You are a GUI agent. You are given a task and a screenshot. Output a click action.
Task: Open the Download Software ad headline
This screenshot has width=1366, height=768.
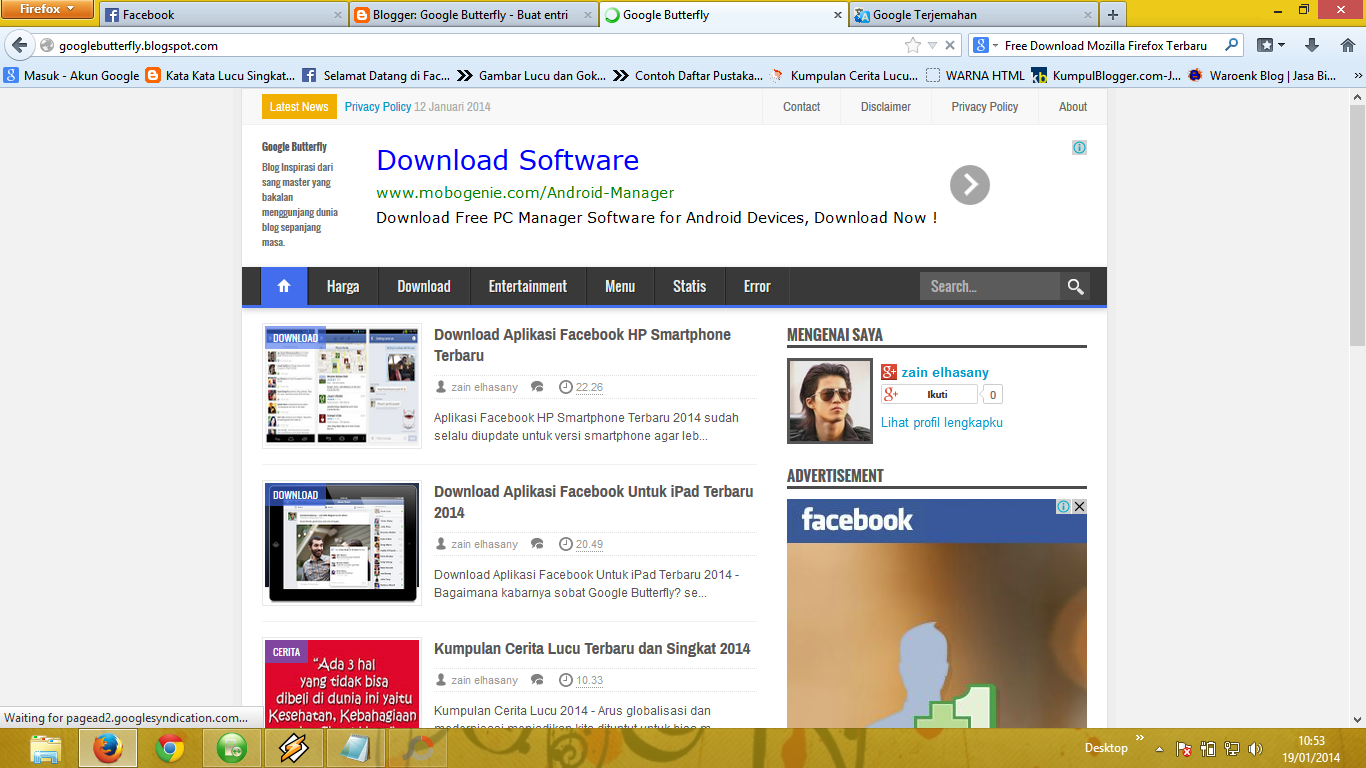click(x=508, y=160)
